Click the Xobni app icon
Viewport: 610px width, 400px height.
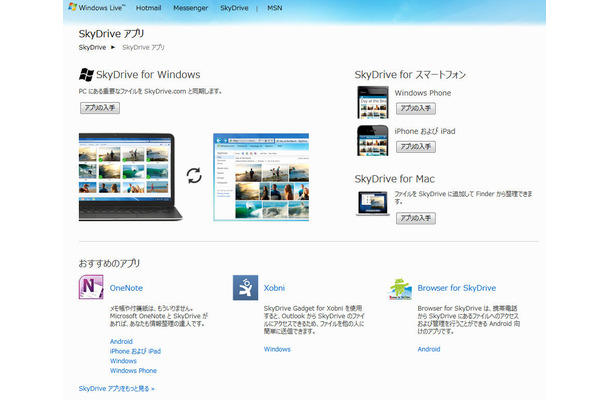[x=245, y=288]
